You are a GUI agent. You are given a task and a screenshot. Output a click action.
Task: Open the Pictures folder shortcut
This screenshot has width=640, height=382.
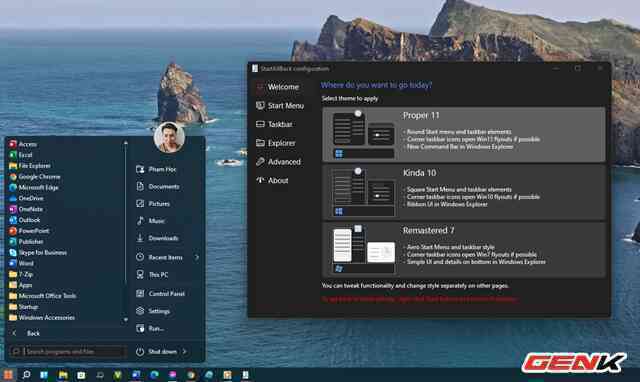click(x=153, y=204)
